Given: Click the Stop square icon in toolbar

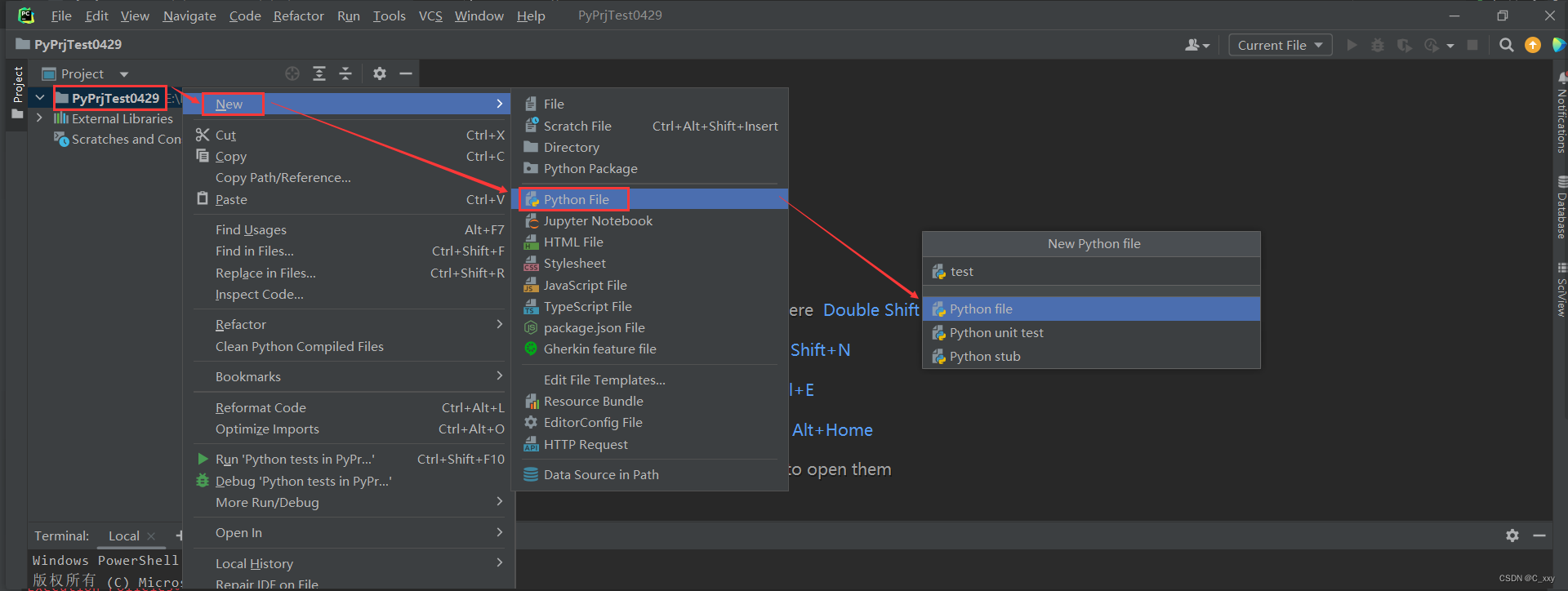Looking at the screenshot, I should click(1472, 45).
